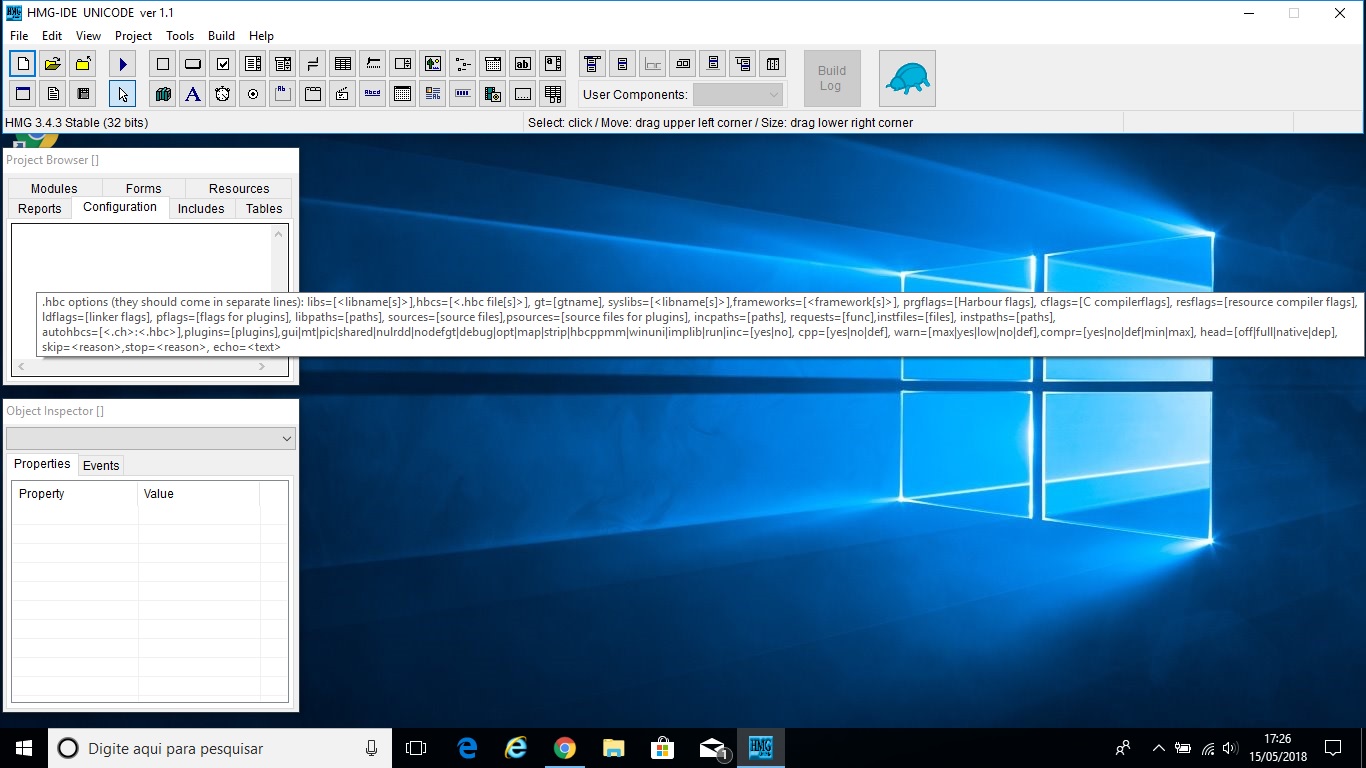1366x768 pixels.
Task: Select the ProgressBar control tool
Action: 463,94
